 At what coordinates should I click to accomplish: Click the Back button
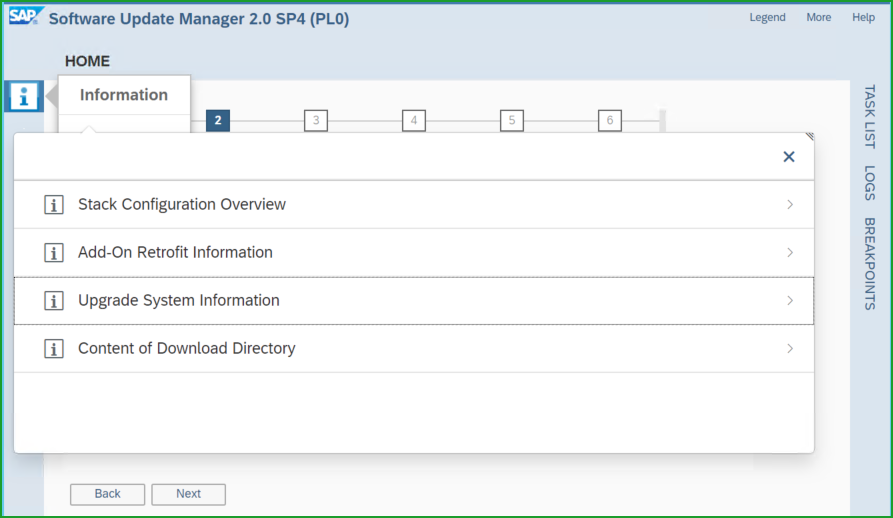coord(108,494)
